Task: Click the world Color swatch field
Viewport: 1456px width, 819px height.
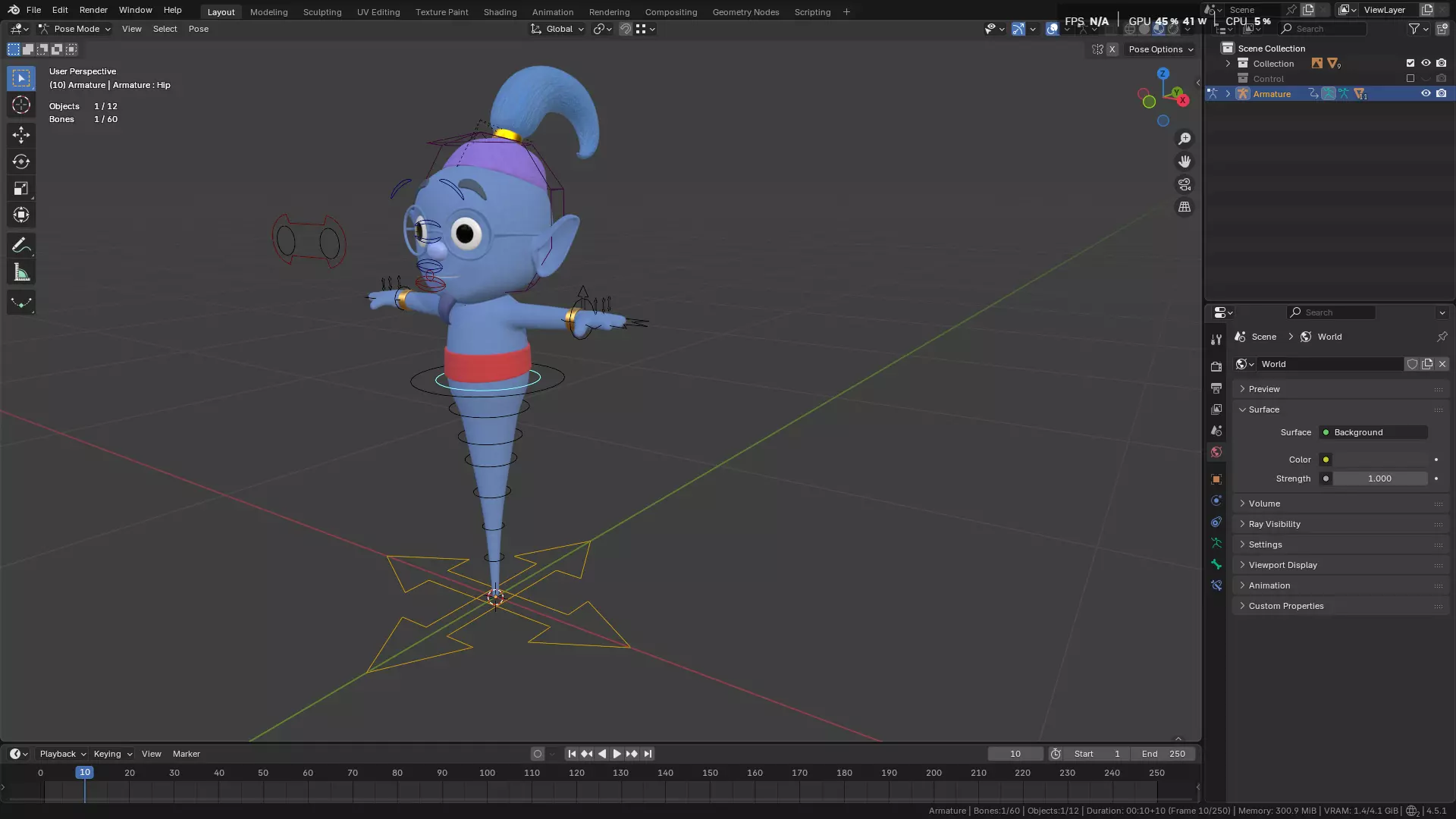Action: pyautogui.click(x=1381, y=460)
